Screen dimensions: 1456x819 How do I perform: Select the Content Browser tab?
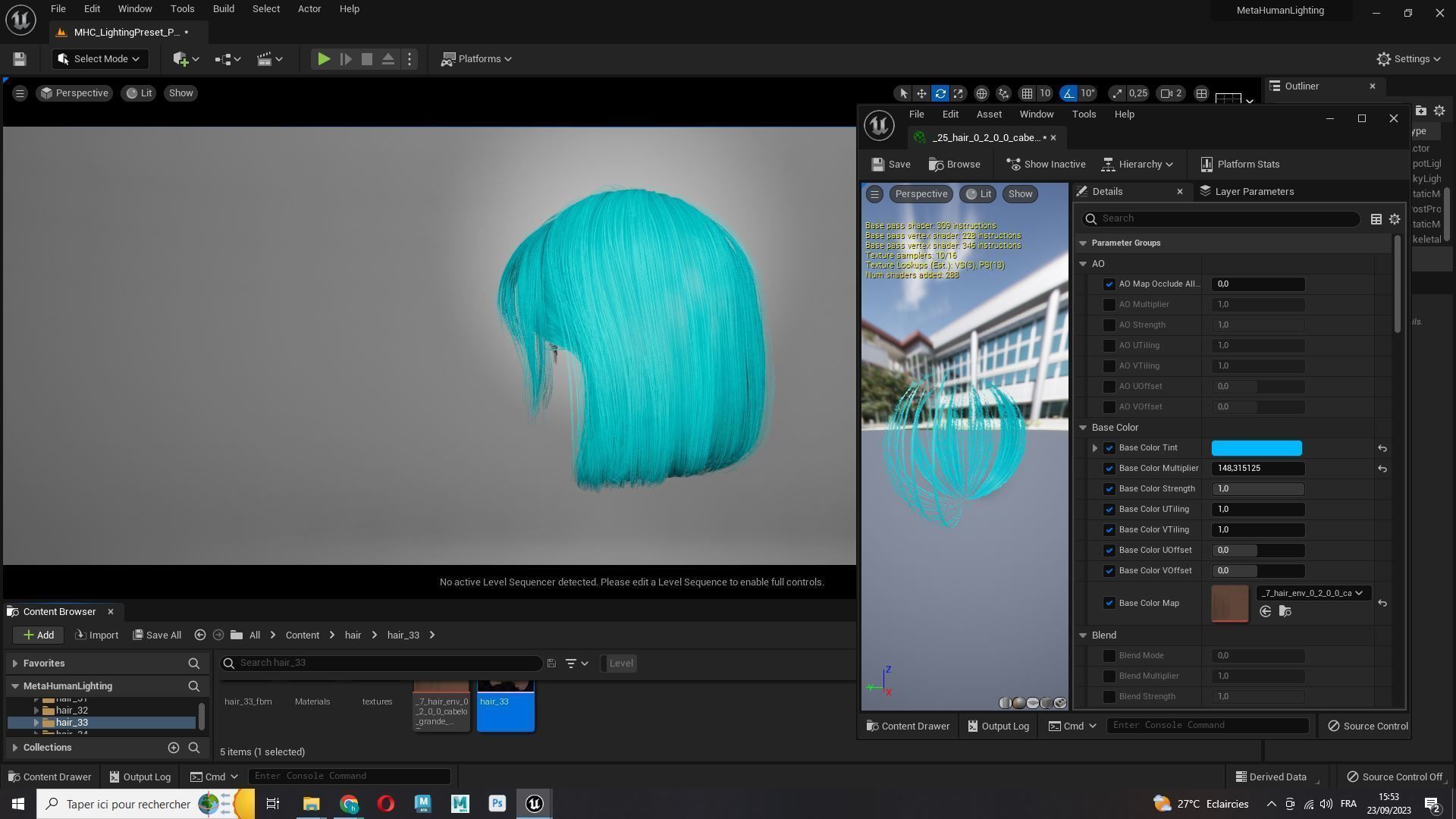point(59,612)
